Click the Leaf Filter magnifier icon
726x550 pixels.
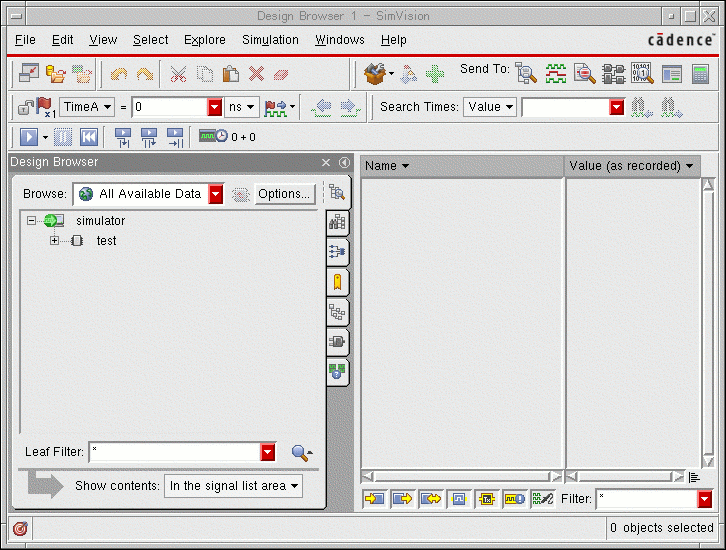click(x=300, y=453)
